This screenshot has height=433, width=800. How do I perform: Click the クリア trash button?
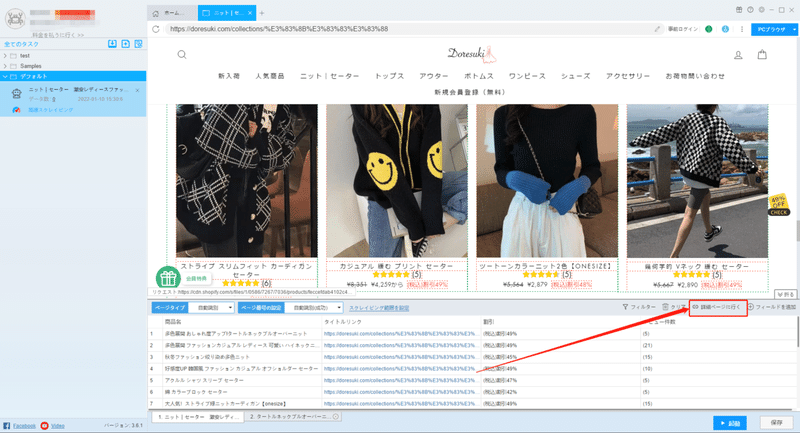click(x=674, y=307)
